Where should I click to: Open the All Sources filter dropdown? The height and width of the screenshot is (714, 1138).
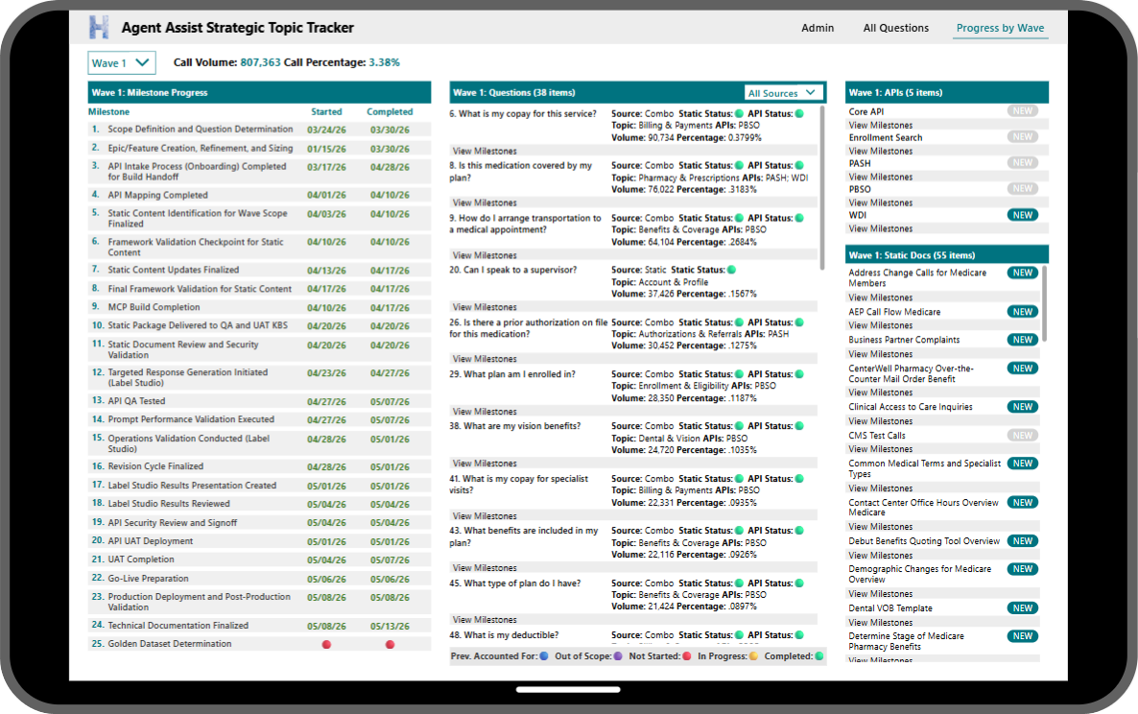[784, 93]
